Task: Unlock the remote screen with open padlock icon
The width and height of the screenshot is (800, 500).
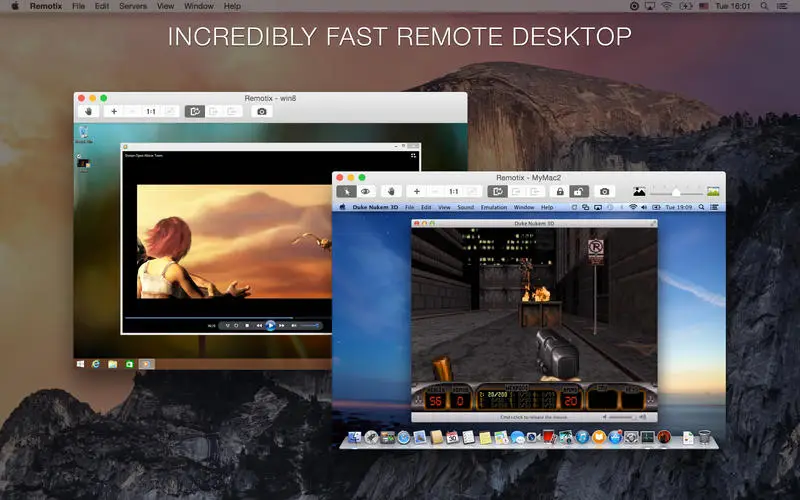Action: click(x=579, y=191)
